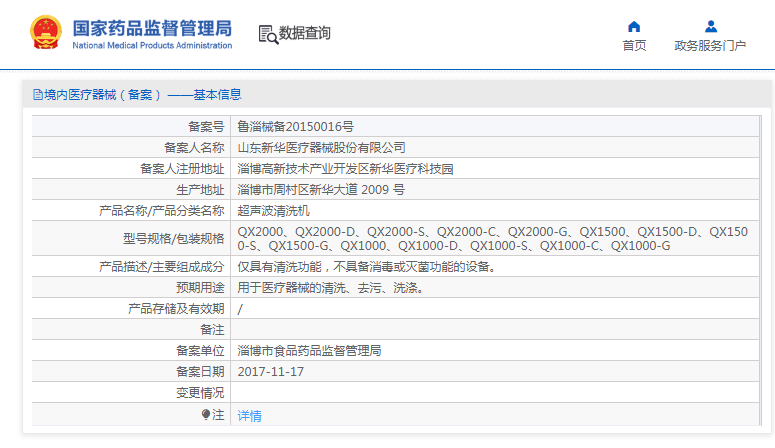The image size is (775, 448).
Task: Select filing date 2017-11-17
Action: (271, 372)
